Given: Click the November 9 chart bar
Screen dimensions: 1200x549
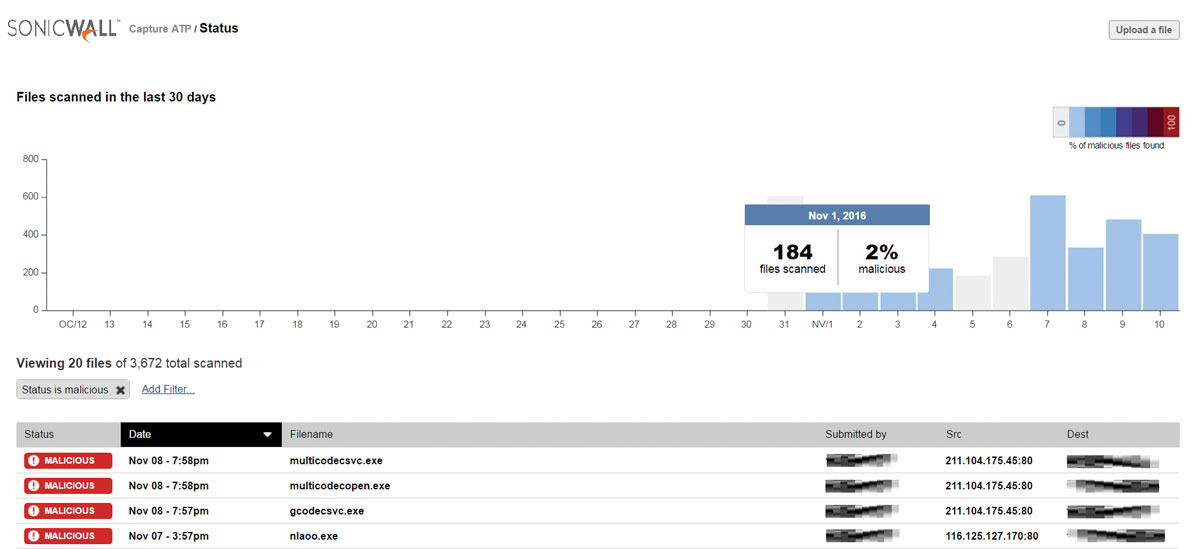Looking at the screenshot, I should click(x=1123, y=265).
